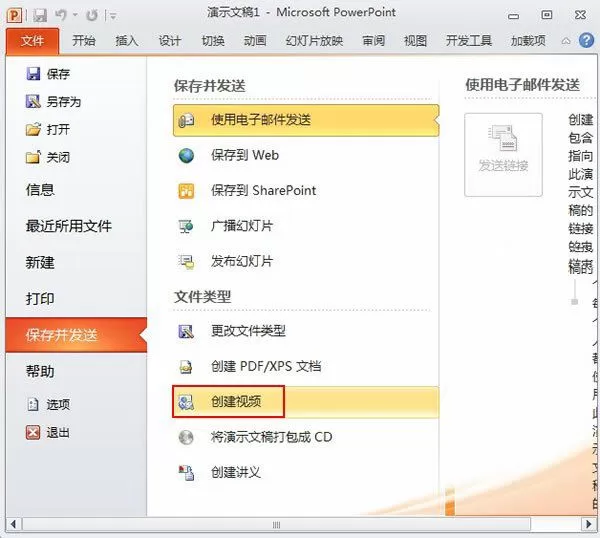
Task: Click the 保存 floppy disk icon
Action: click(33, 73)
